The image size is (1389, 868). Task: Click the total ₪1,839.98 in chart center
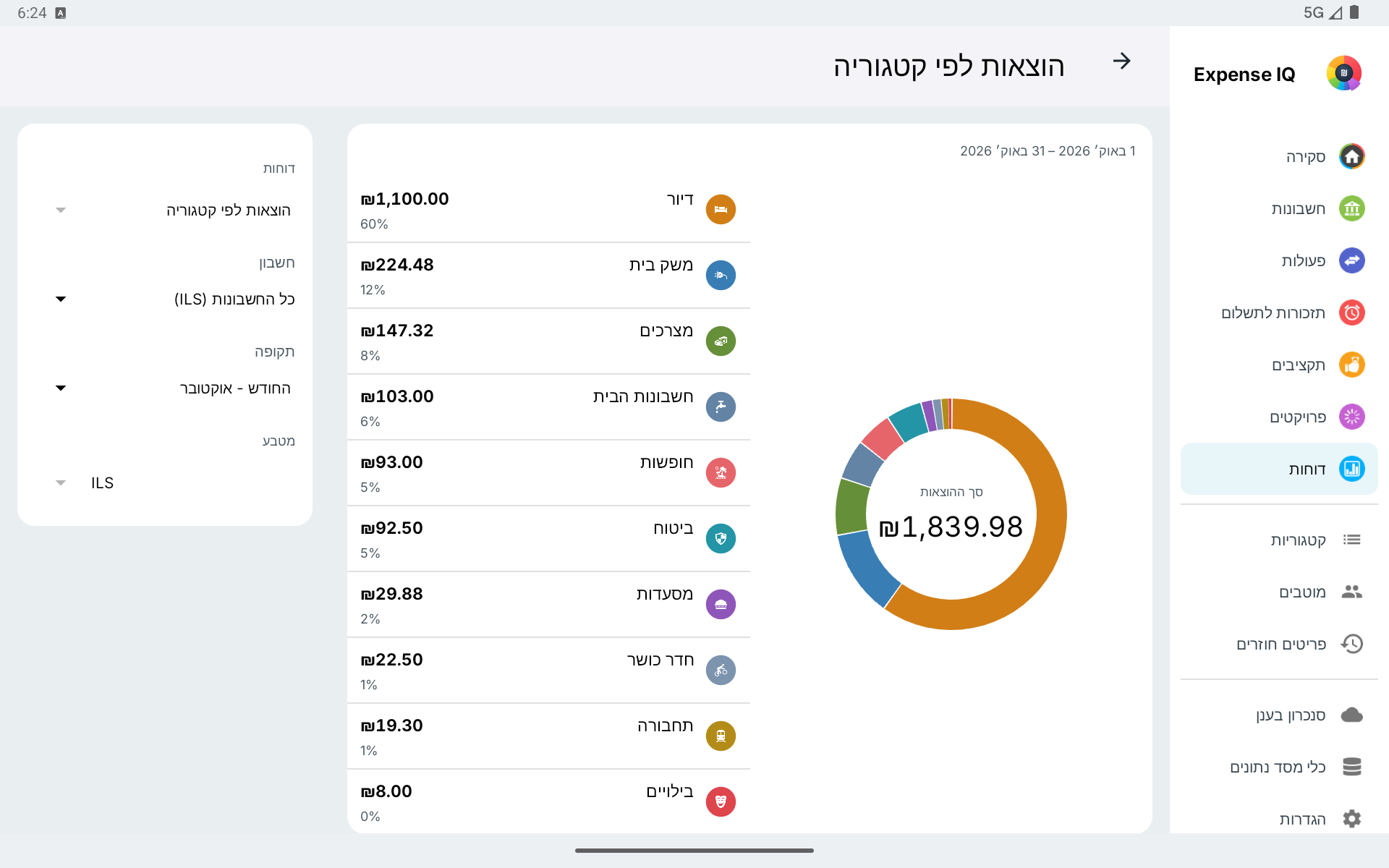click(x=951, y=527)
